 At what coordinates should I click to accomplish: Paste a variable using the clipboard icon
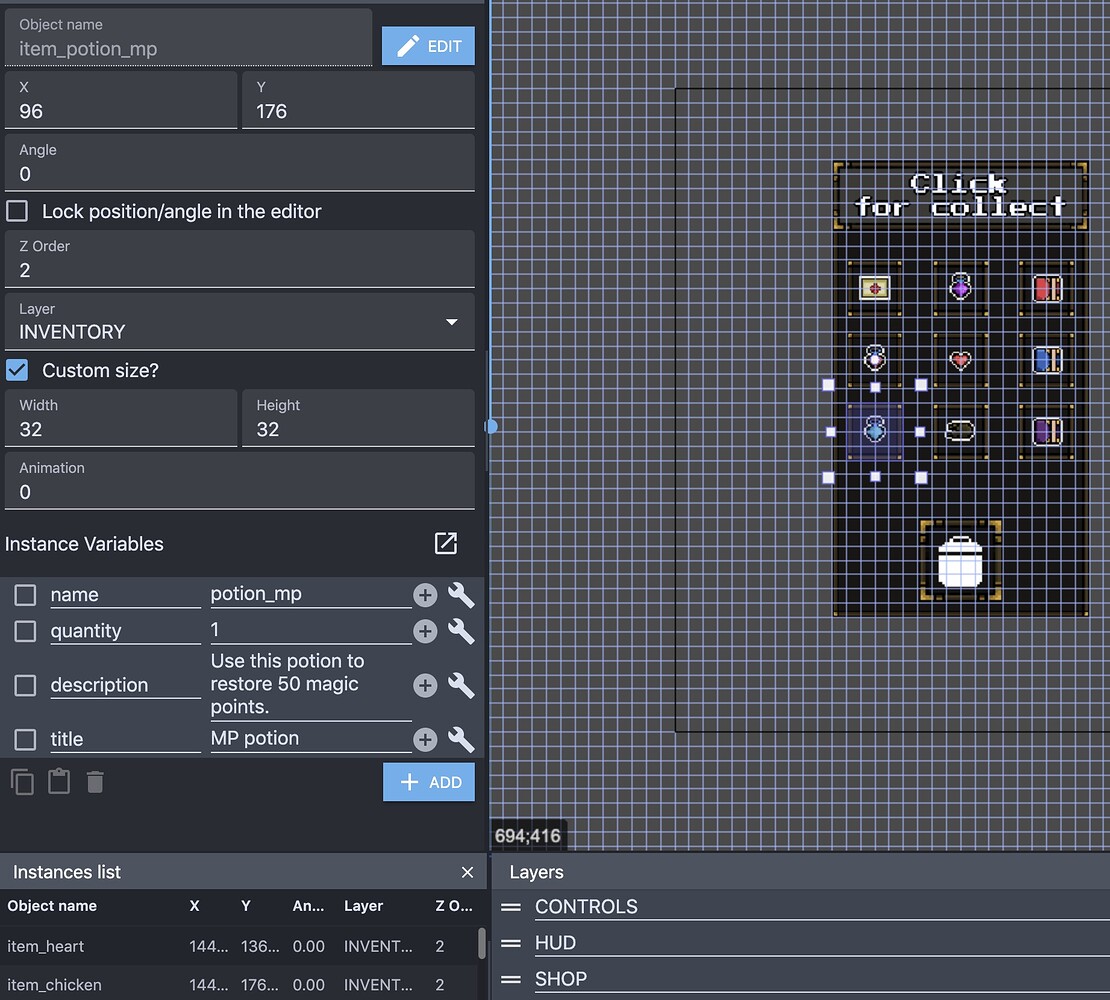(x=58, y=781)
